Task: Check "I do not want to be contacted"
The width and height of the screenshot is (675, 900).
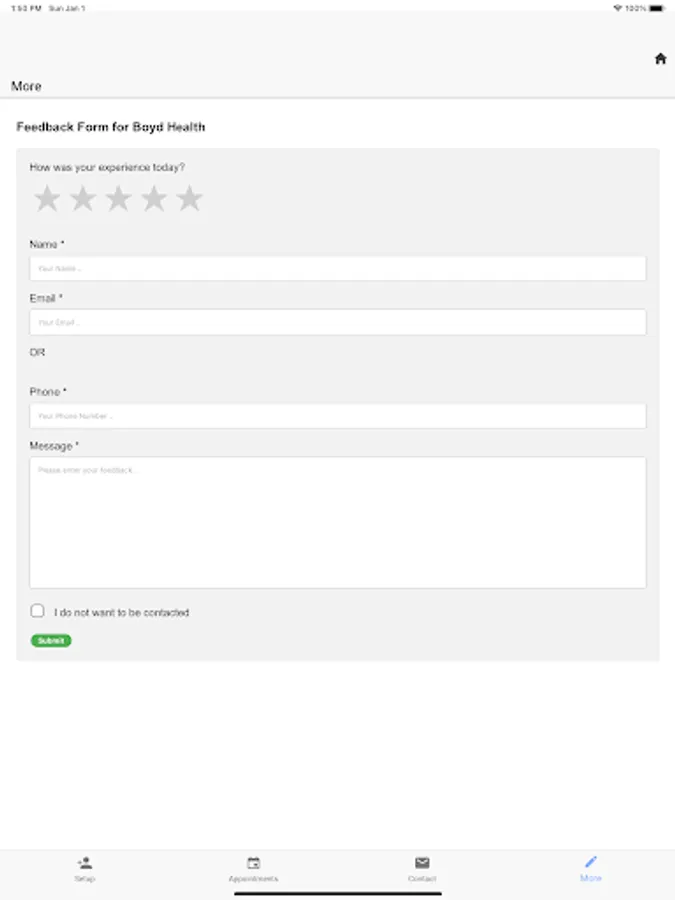Action: pyautogui.click(x=38, y=611)
